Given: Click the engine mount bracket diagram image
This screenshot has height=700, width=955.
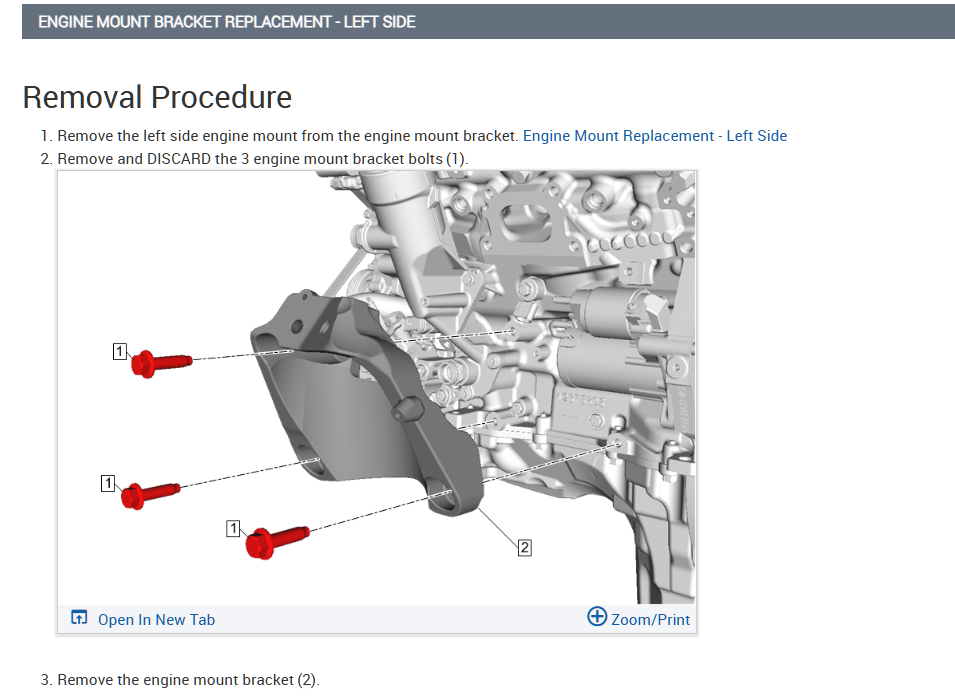Looking at the screenshot, I should click(376, 387).
